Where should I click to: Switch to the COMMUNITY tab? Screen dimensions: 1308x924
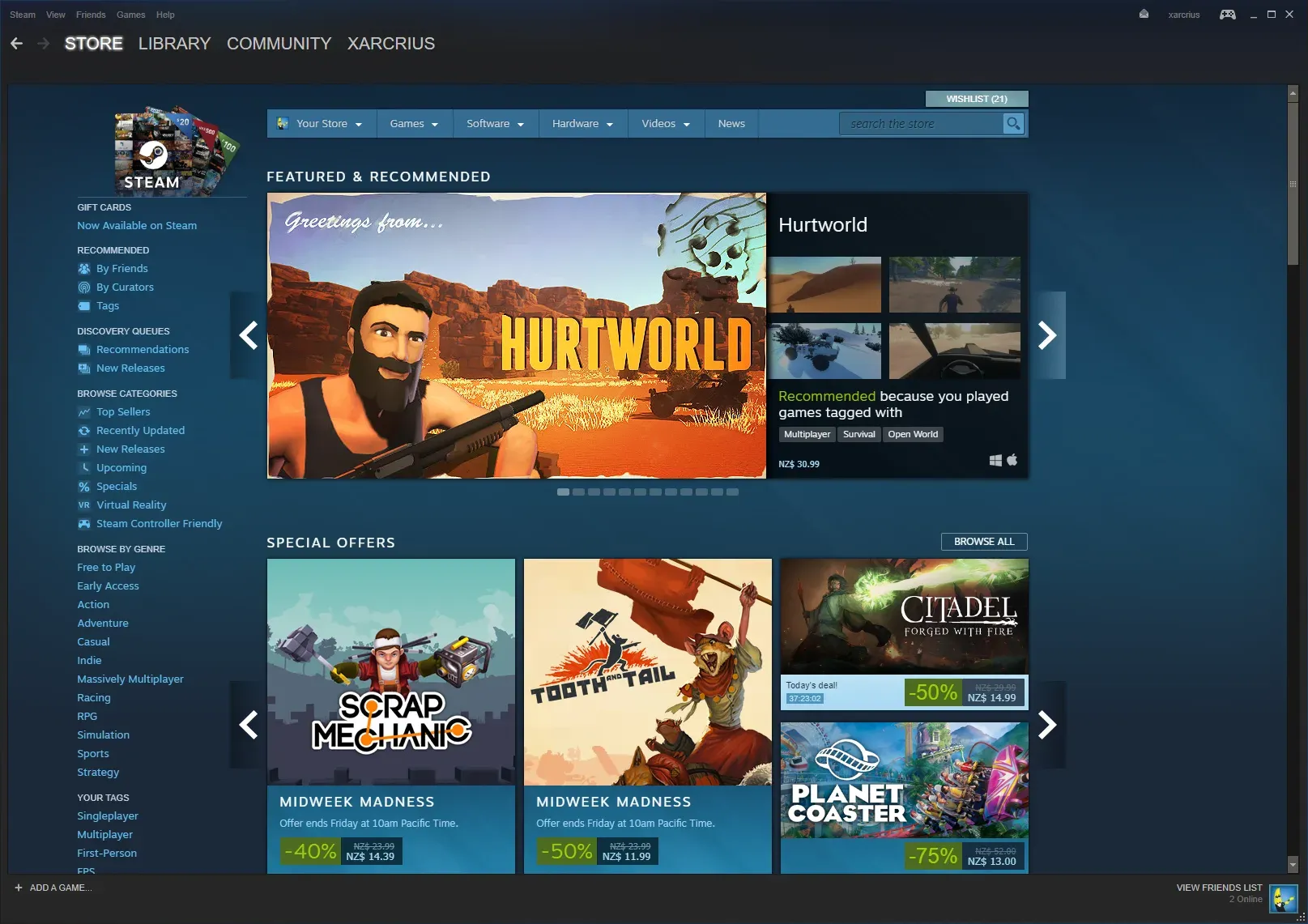[x=279, y=44]
